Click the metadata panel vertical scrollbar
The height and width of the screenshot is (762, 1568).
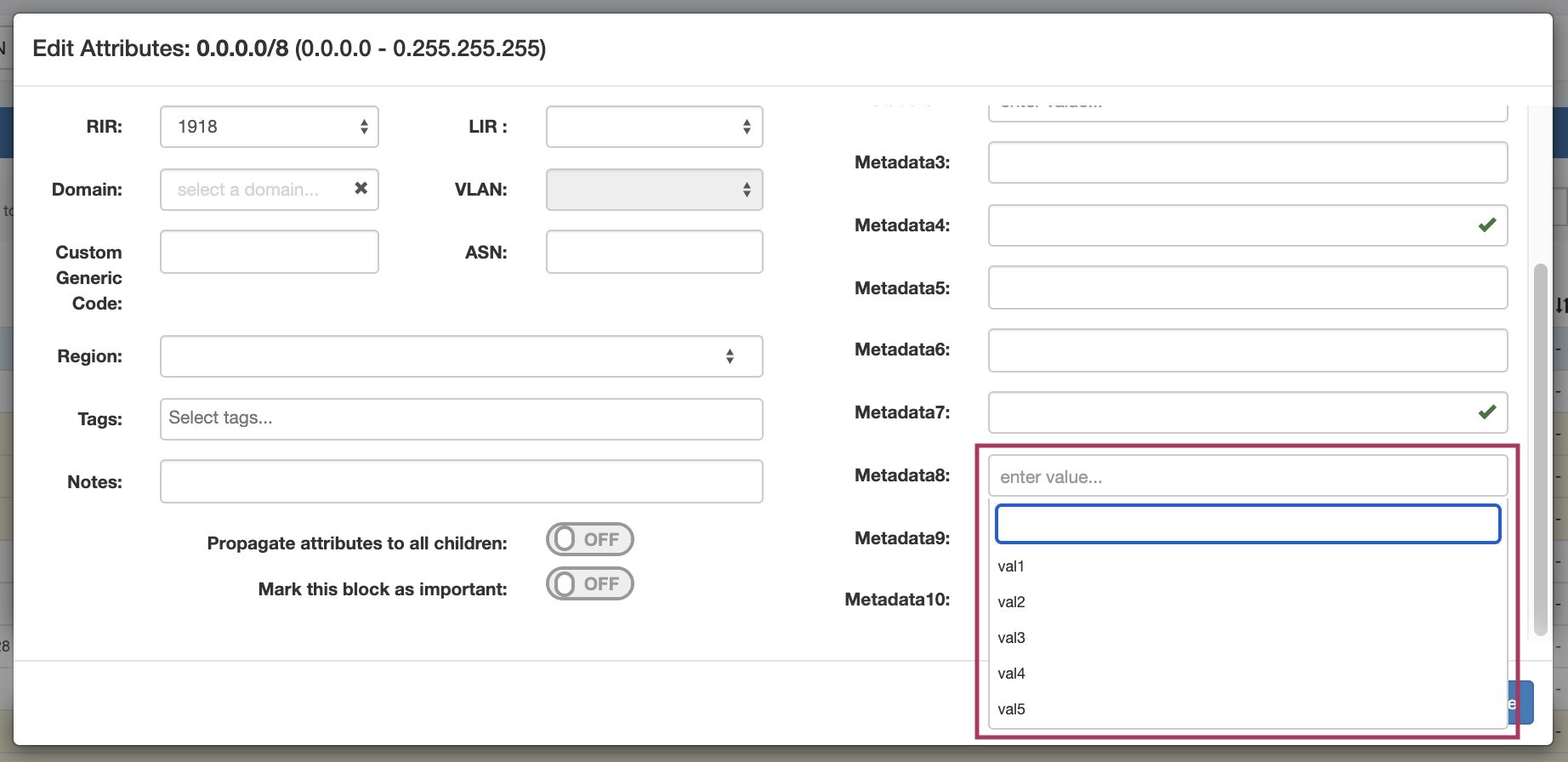tap(1540, 449)
